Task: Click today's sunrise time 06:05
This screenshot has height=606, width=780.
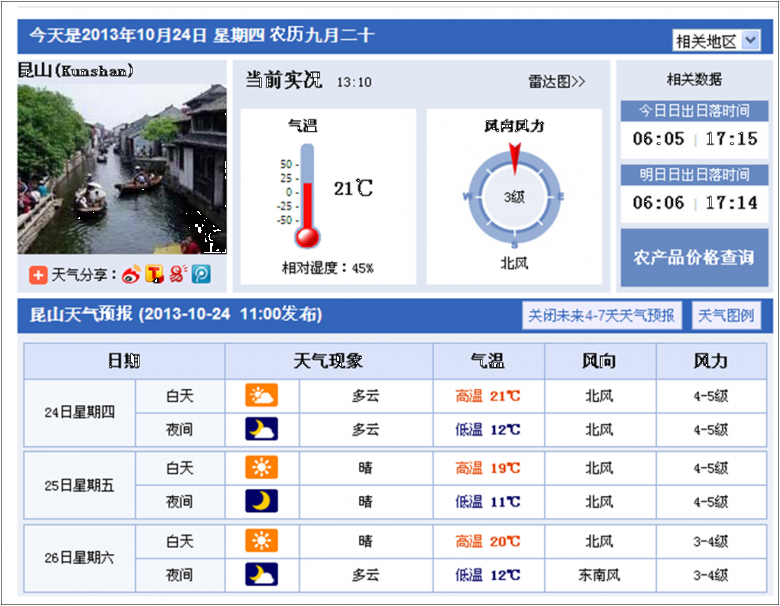Action: point(659,138)
